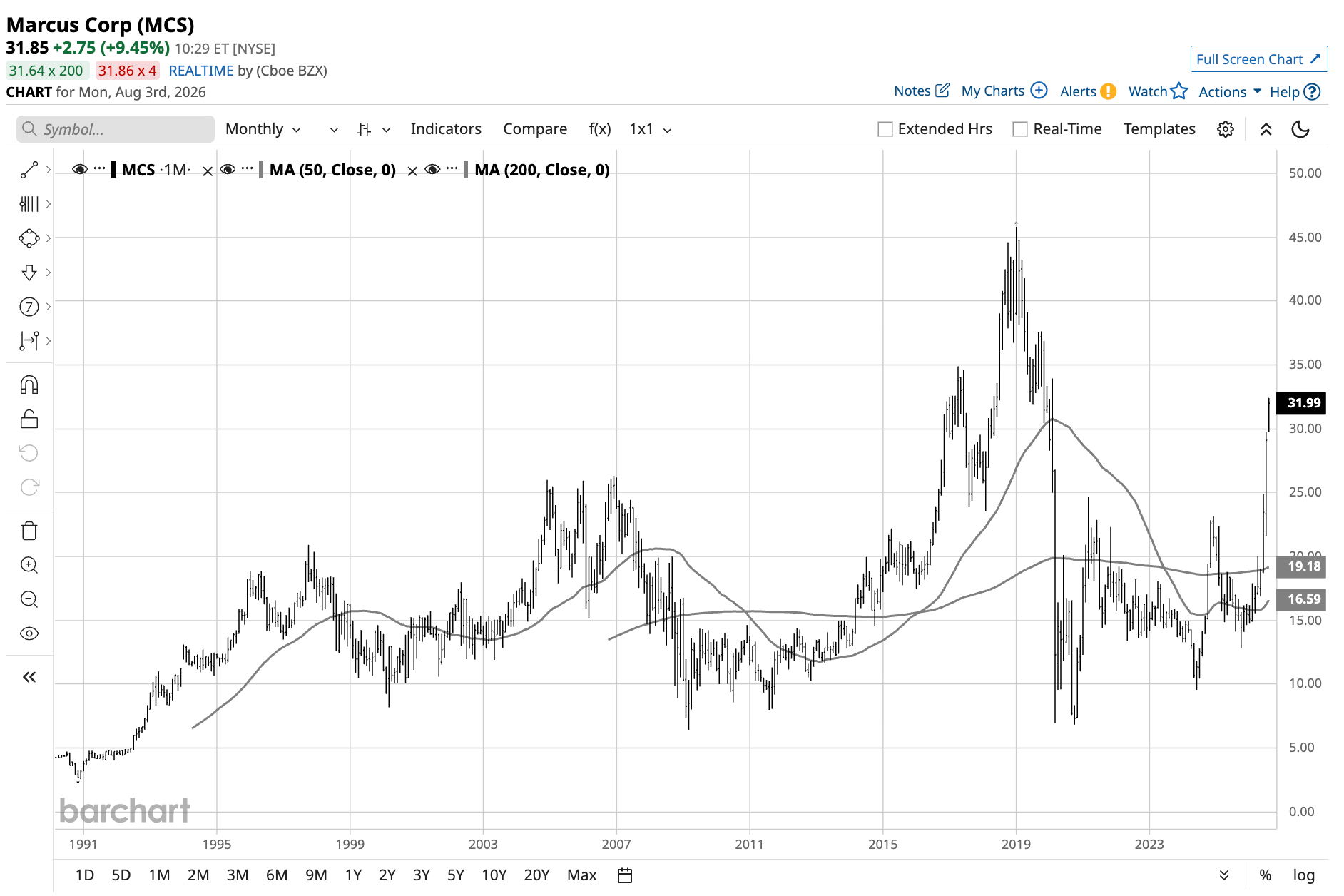Tick the Real-Time checkbox
The image size is (1344, 896).
click(1020, 129)
